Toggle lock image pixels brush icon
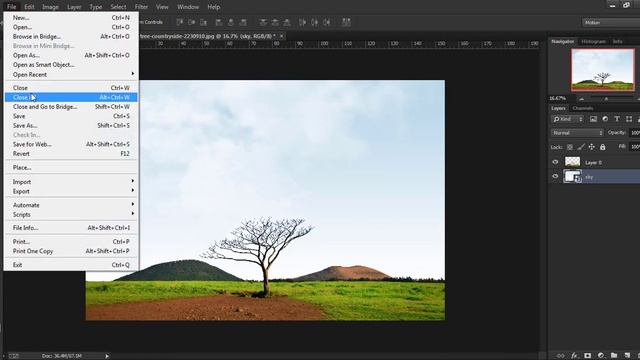This screenshot has width=640, height=360. click(x=581, y=147)
